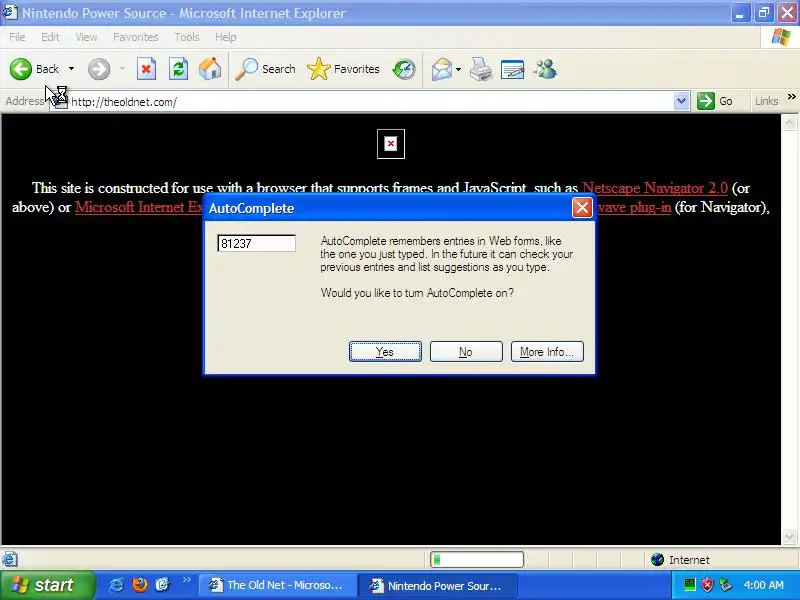
Task: Open the Tools menu
Action: point(187,37)
